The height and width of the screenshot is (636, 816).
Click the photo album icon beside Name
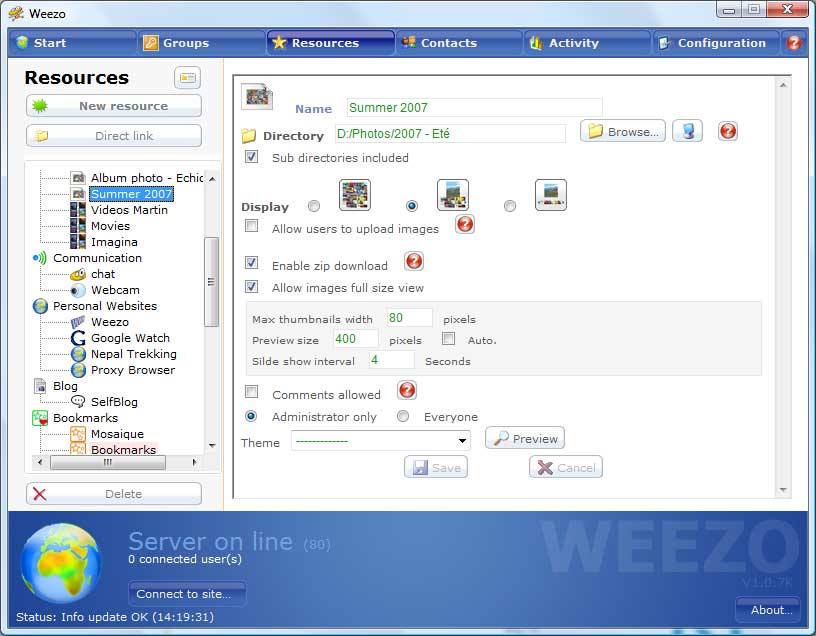[257, 97]
